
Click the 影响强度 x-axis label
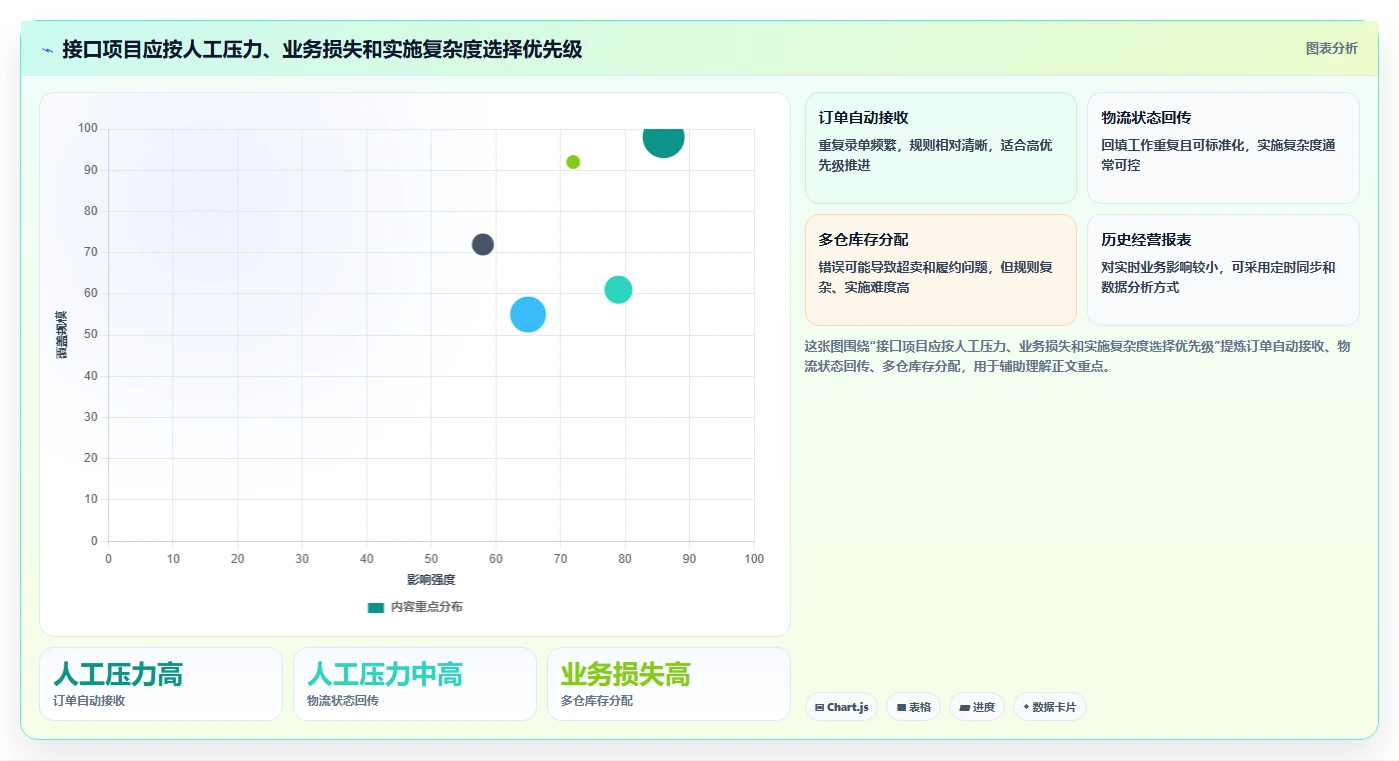pyautogui.click(x=431, y=580)
